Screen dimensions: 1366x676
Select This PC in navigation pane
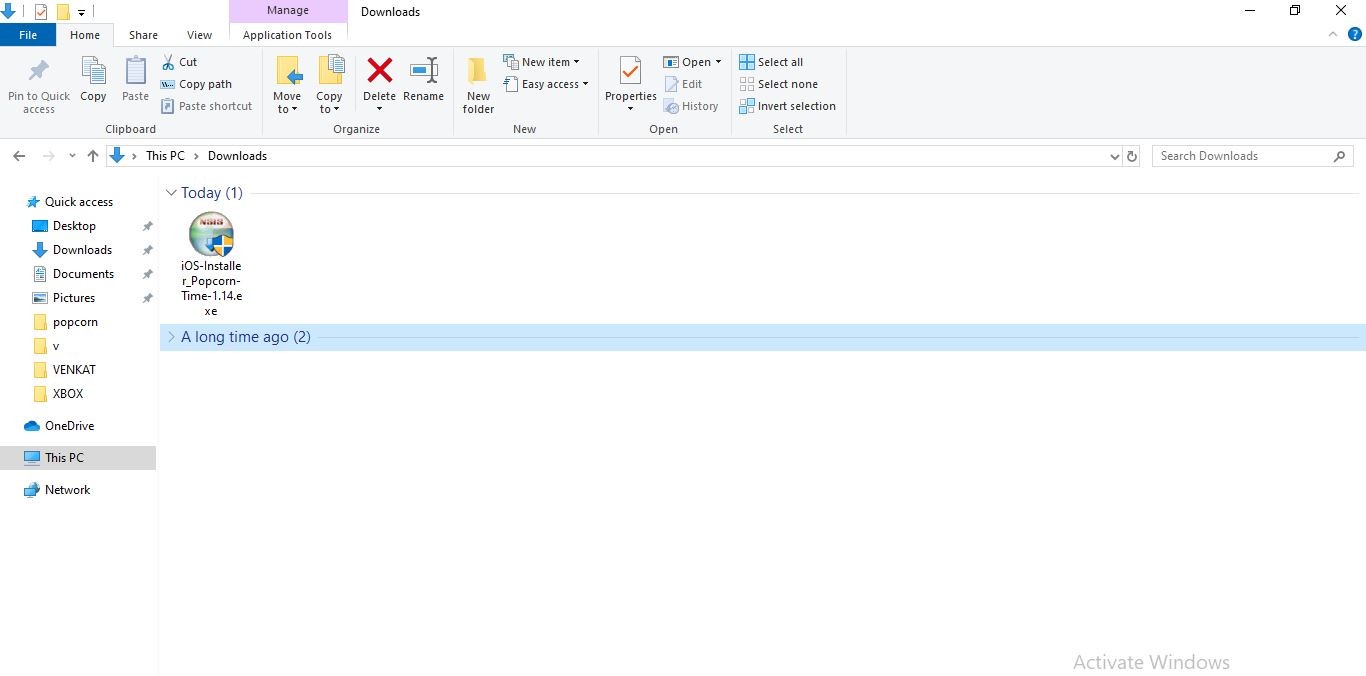coord(78,458)
